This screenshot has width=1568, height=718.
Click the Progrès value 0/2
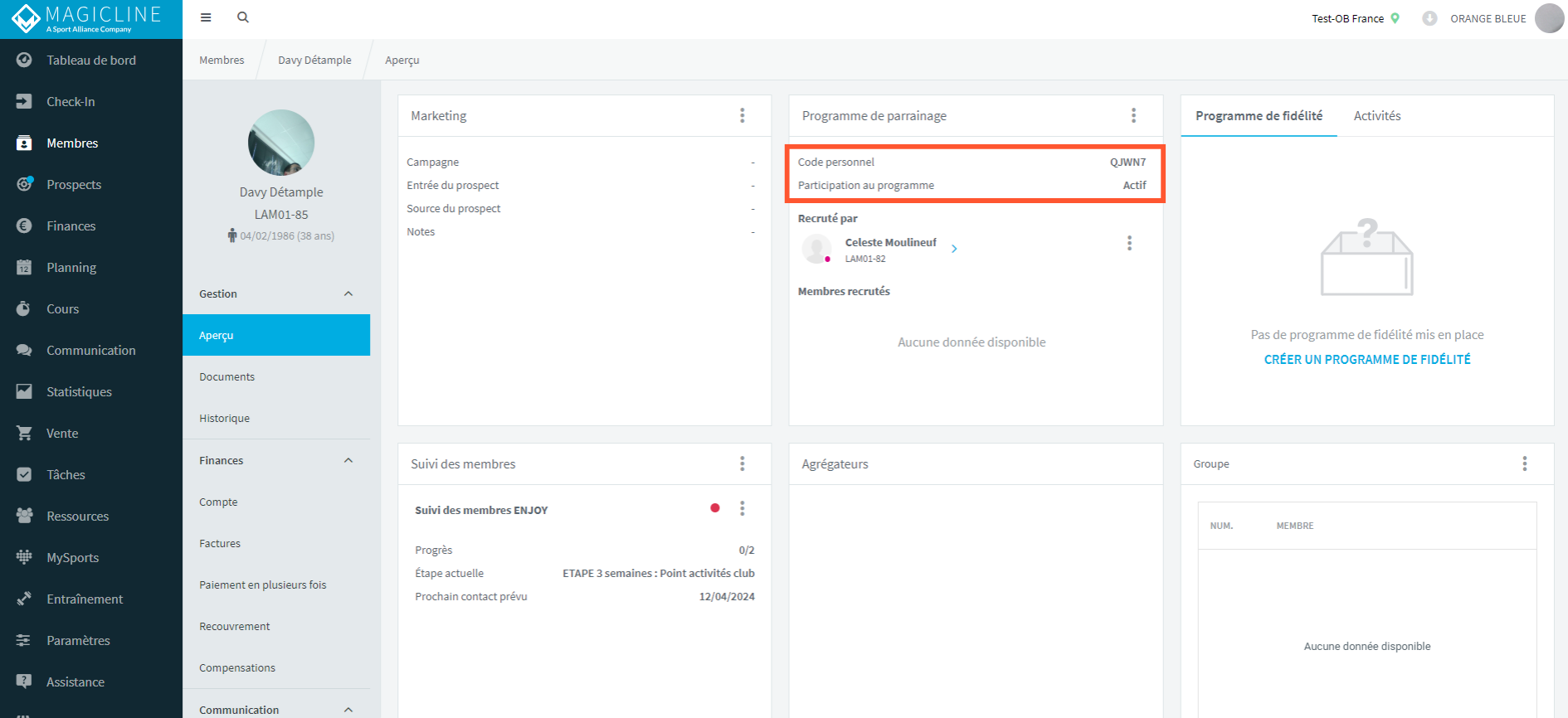(747, 550)
